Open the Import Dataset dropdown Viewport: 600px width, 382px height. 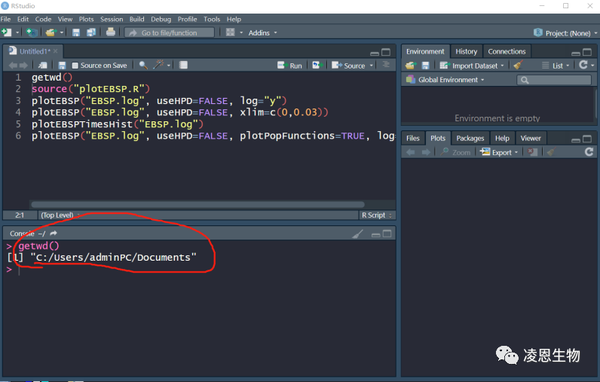(x=471, y=66)
